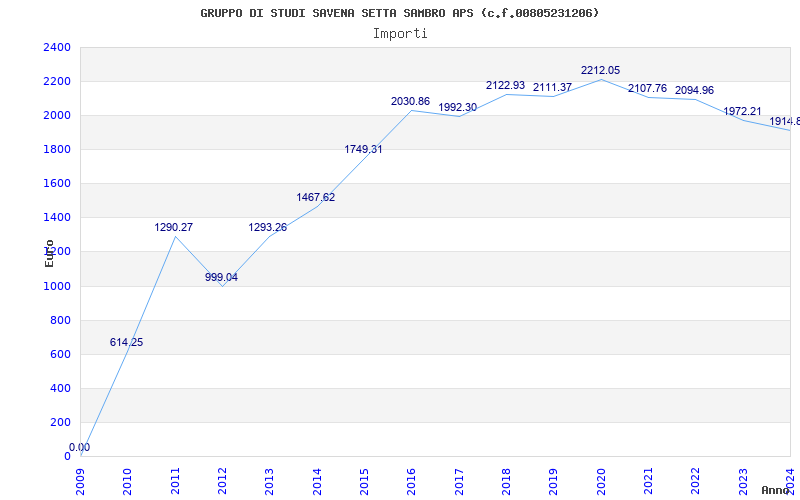Screen dimensions: 800x500
Task: Select the 2200 Euro axis tick label
Action: [x=57, y=82]
